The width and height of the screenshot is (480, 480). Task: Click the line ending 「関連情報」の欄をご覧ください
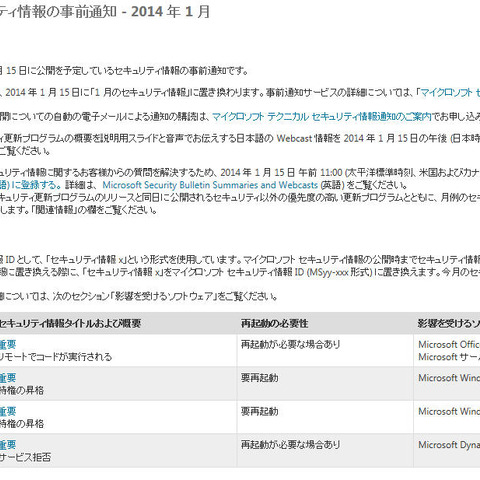click(x=78, y=210)
